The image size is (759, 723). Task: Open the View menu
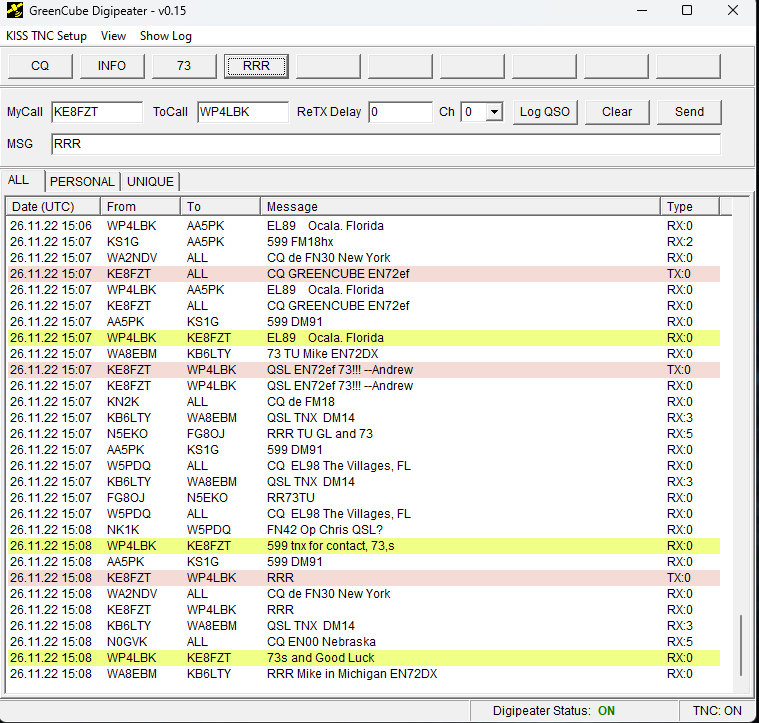point(113,36)
